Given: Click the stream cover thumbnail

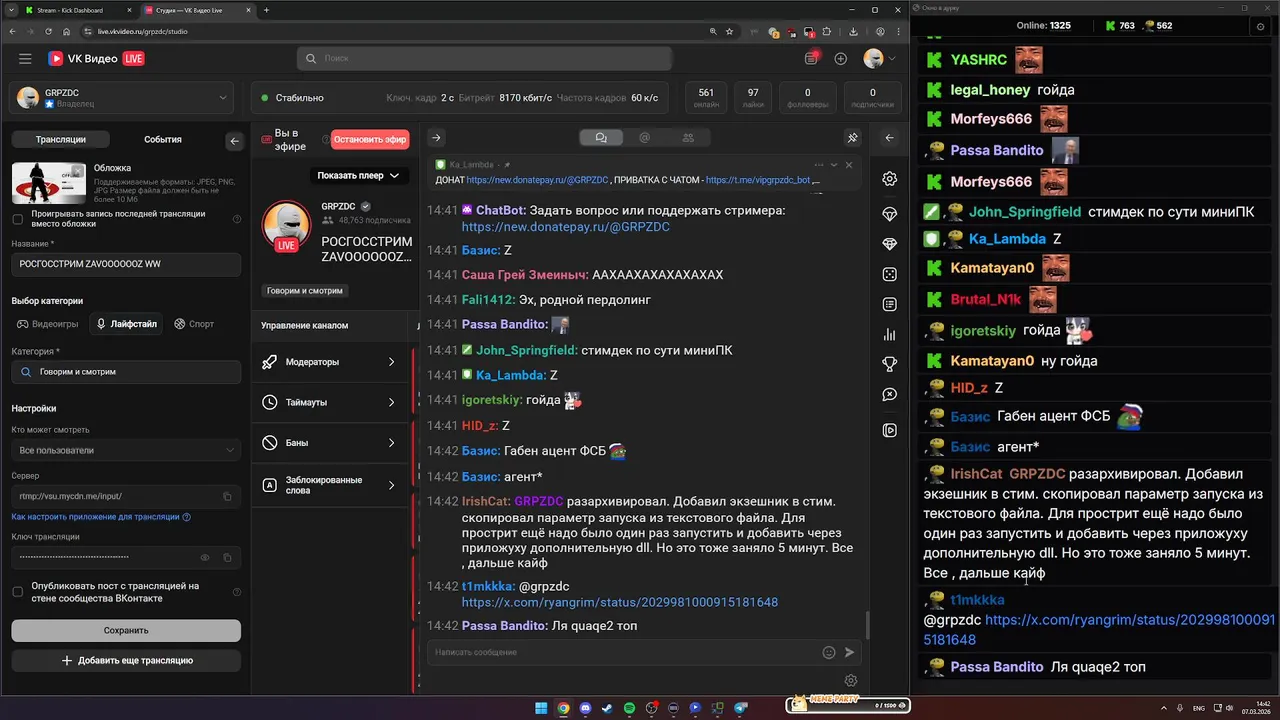Looking at the screenshot, I should tap(49, 182).
